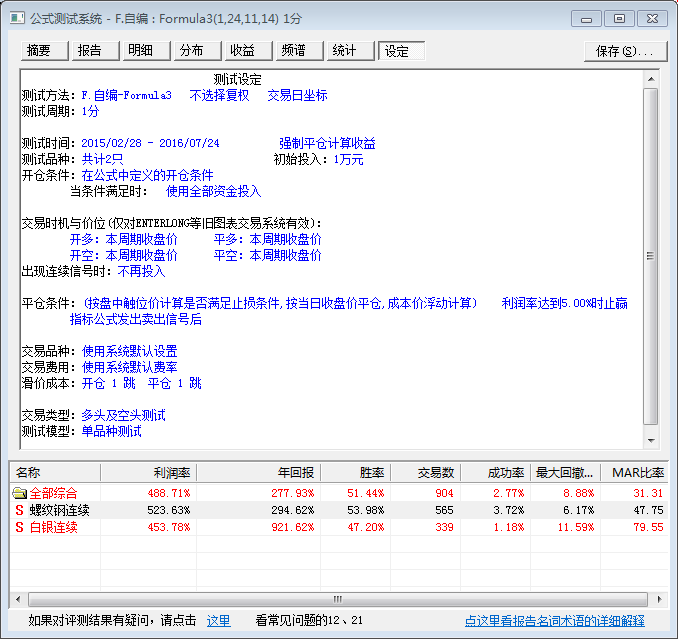
Task: Click the 不选择复权 setting text
Action: [220, 95]
